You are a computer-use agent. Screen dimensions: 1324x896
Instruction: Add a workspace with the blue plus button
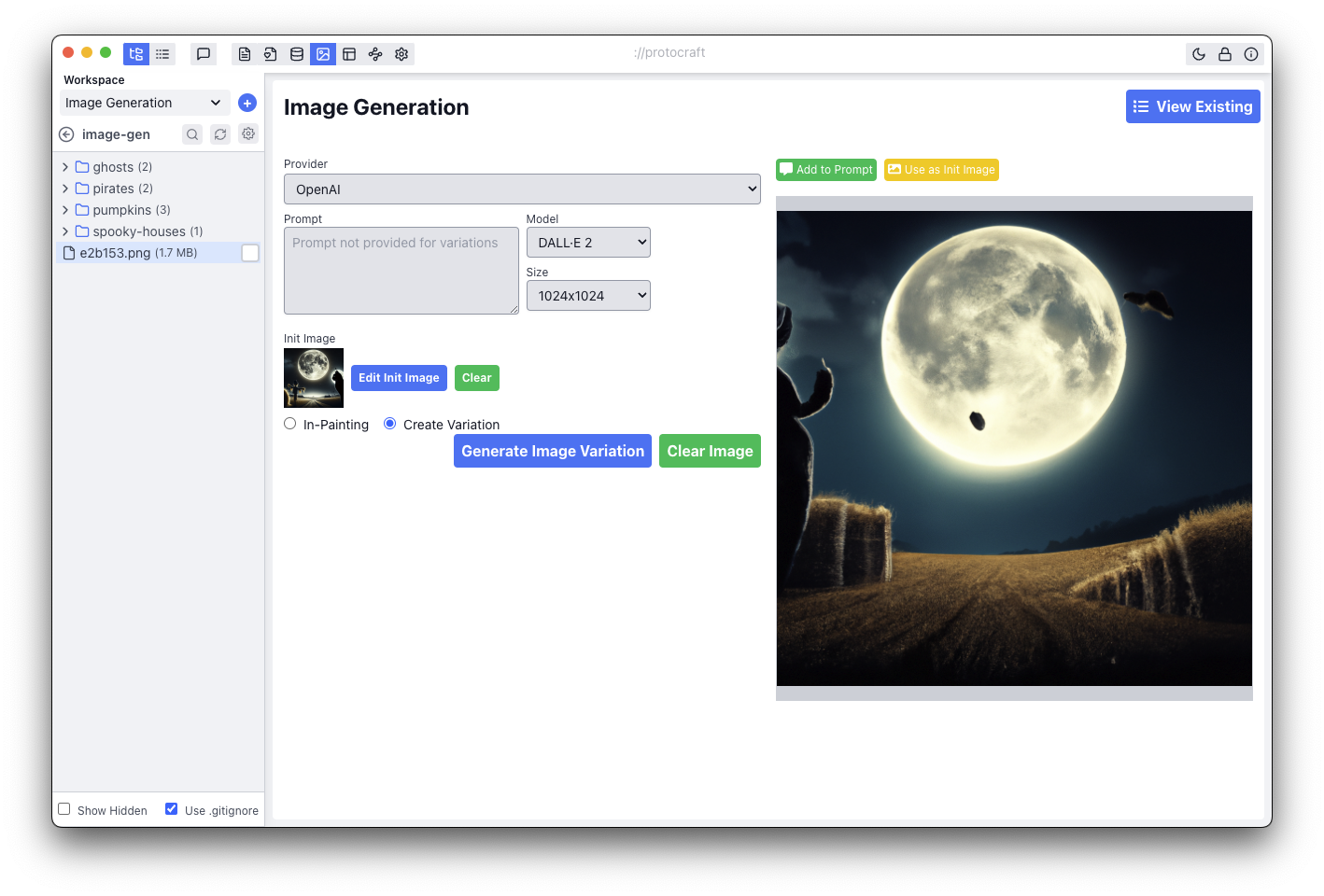pos(247,103)
